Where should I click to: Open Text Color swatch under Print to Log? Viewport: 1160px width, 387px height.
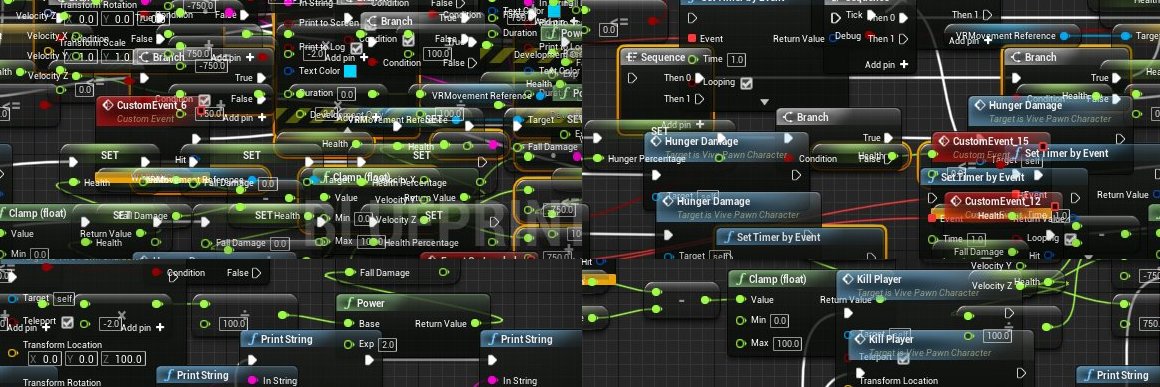tap(350, 71)
